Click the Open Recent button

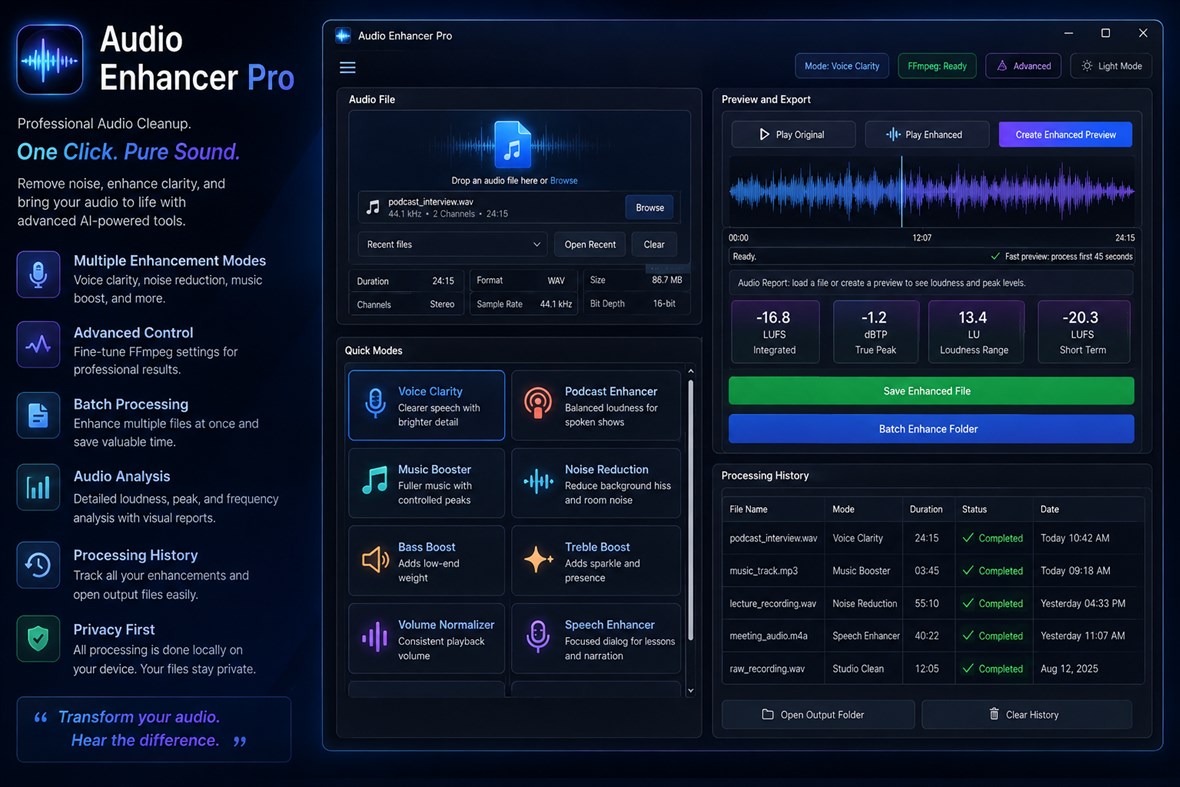coord(590,245)
